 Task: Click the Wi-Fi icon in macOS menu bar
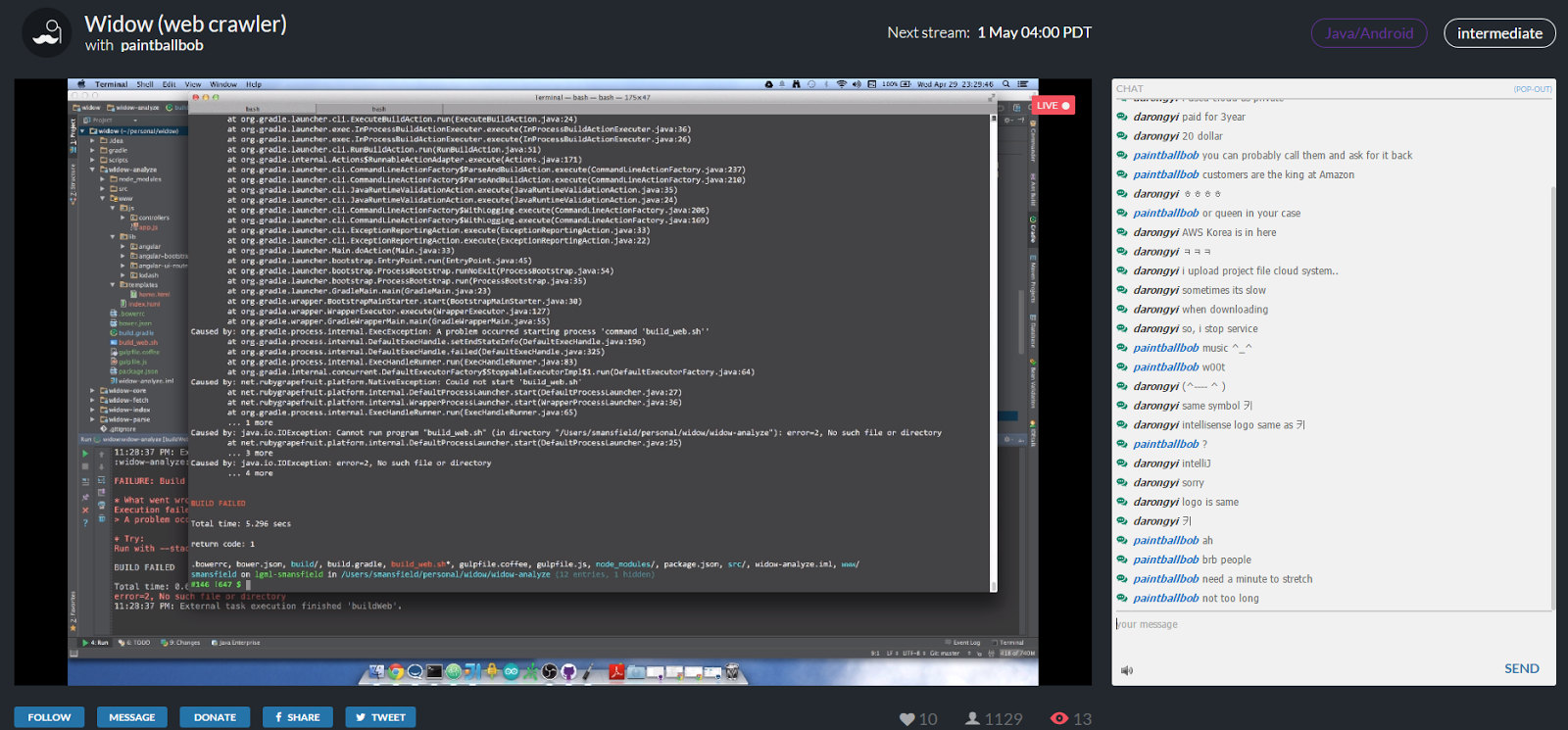click(842, 84)
